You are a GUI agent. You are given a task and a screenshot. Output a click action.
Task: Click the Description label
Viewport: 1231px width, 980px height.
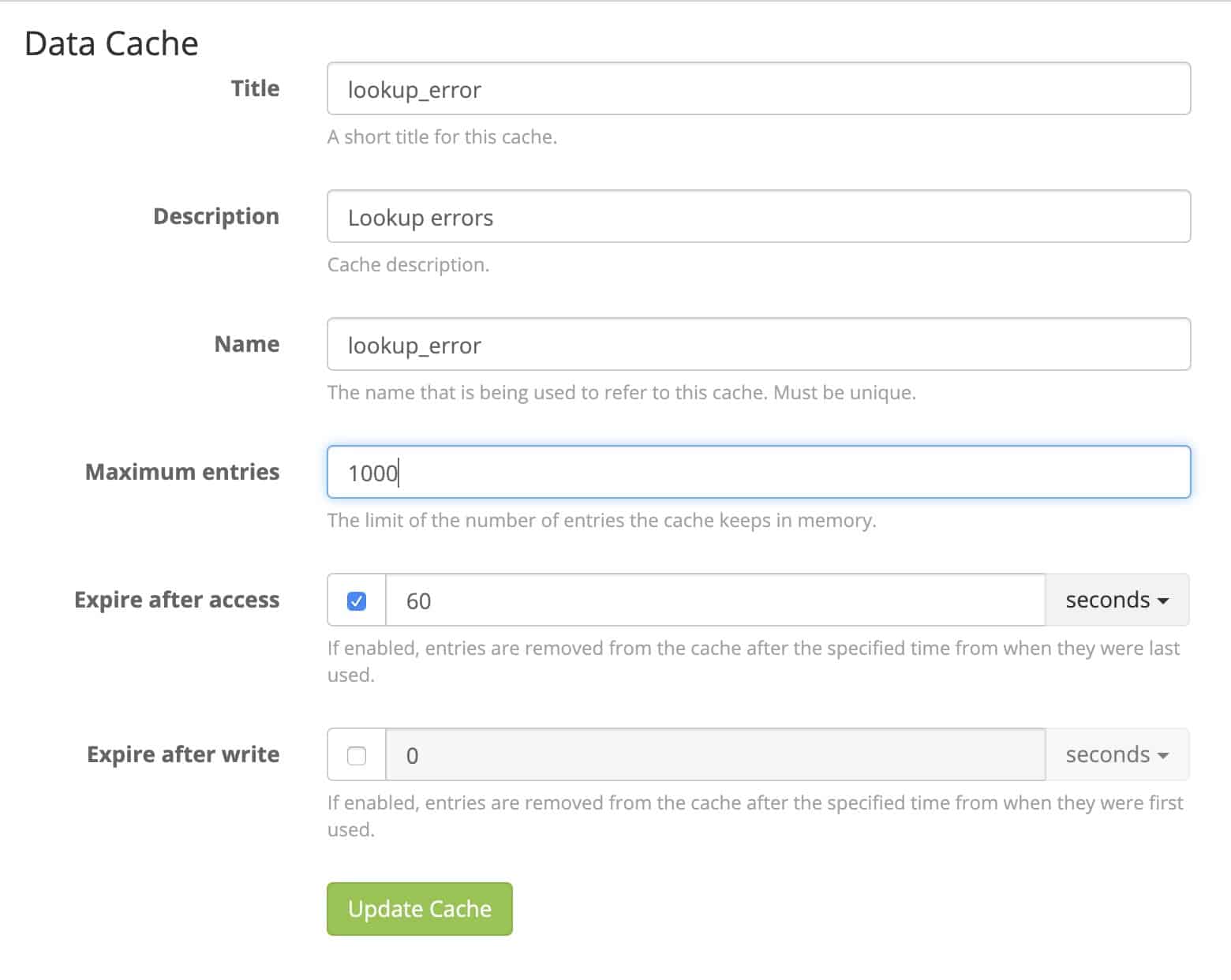pos(215,216)
